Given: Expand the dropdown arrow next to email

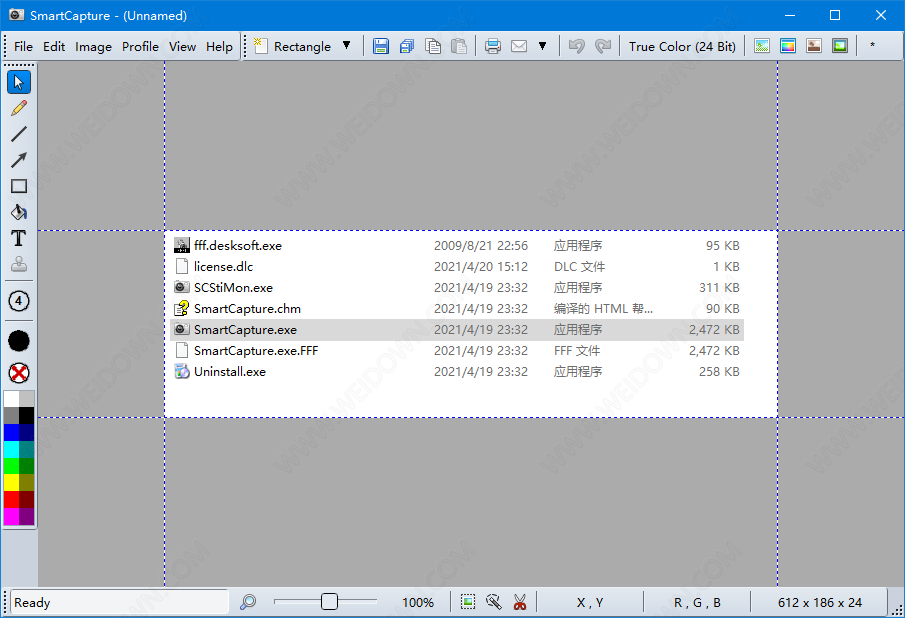Looking at the screenshot, I should (543, 46).
